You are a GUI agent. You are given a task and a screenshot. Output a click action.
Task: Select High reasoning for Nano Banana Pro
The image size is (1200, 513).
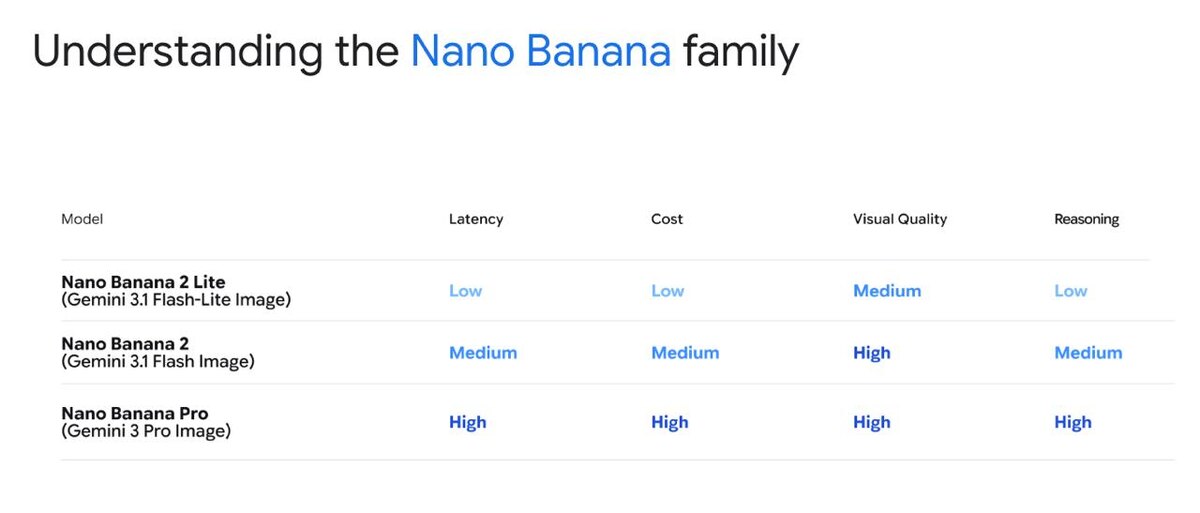[x=1073, y=422]
